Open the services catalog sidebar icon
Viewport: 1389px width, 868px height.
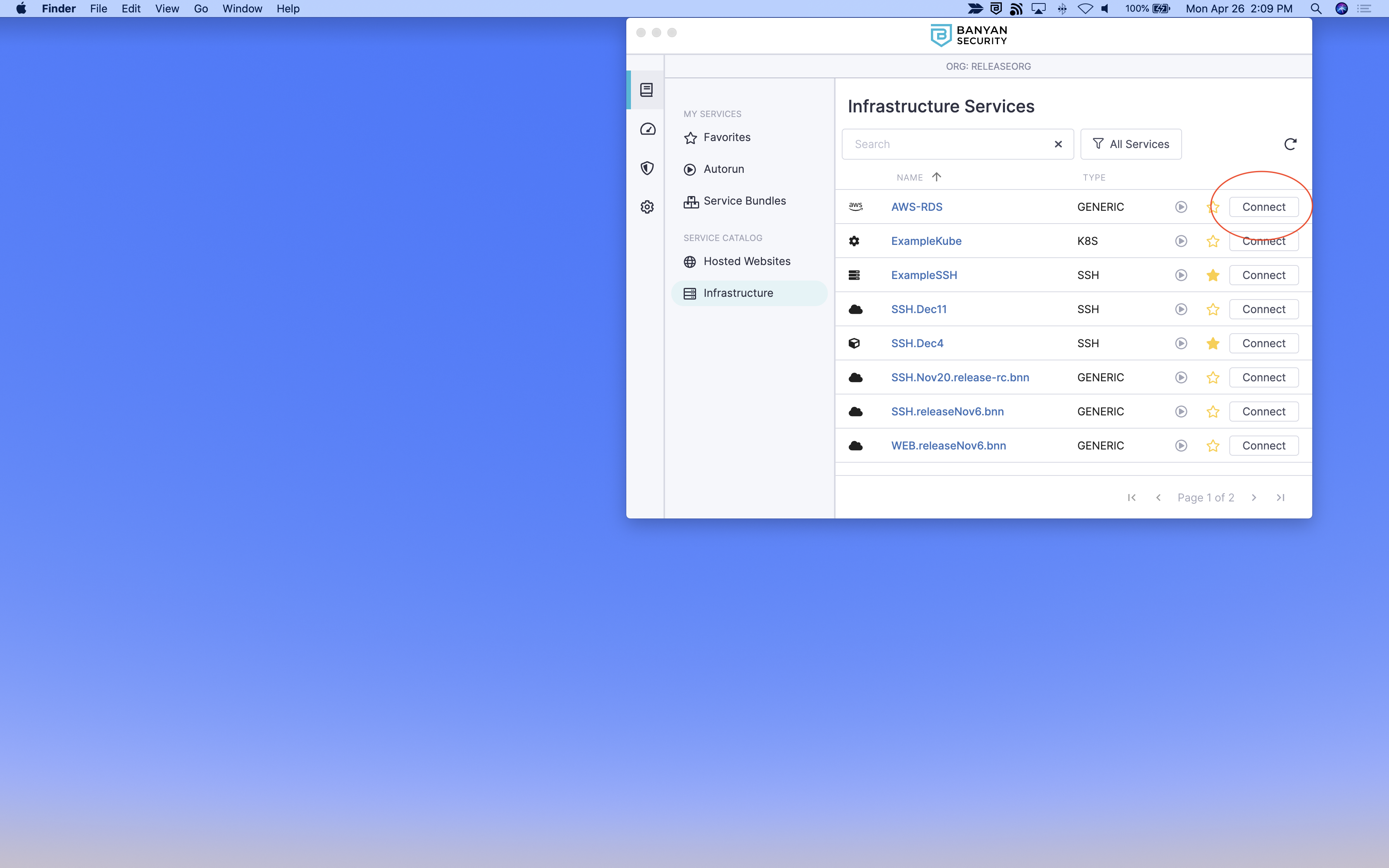(647, 90)
